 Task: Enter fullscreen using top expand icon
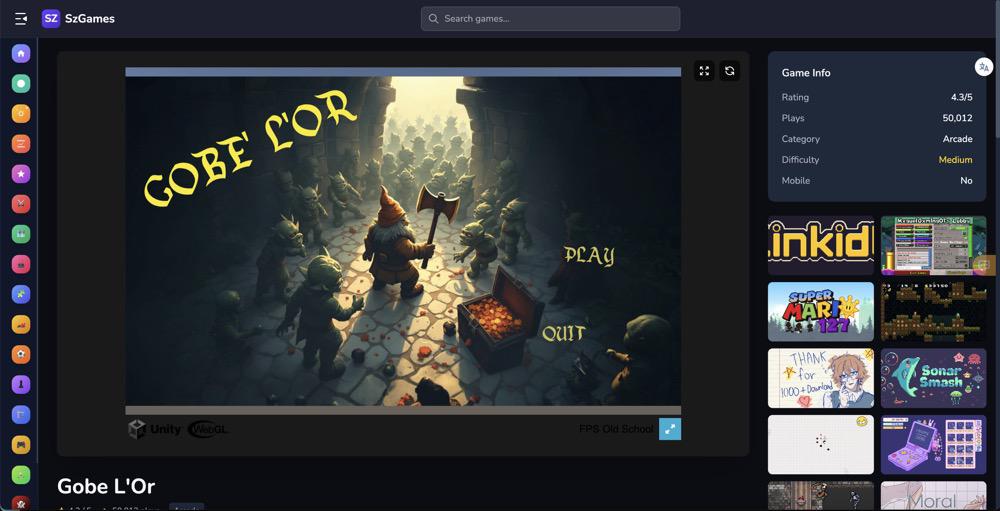704,71
